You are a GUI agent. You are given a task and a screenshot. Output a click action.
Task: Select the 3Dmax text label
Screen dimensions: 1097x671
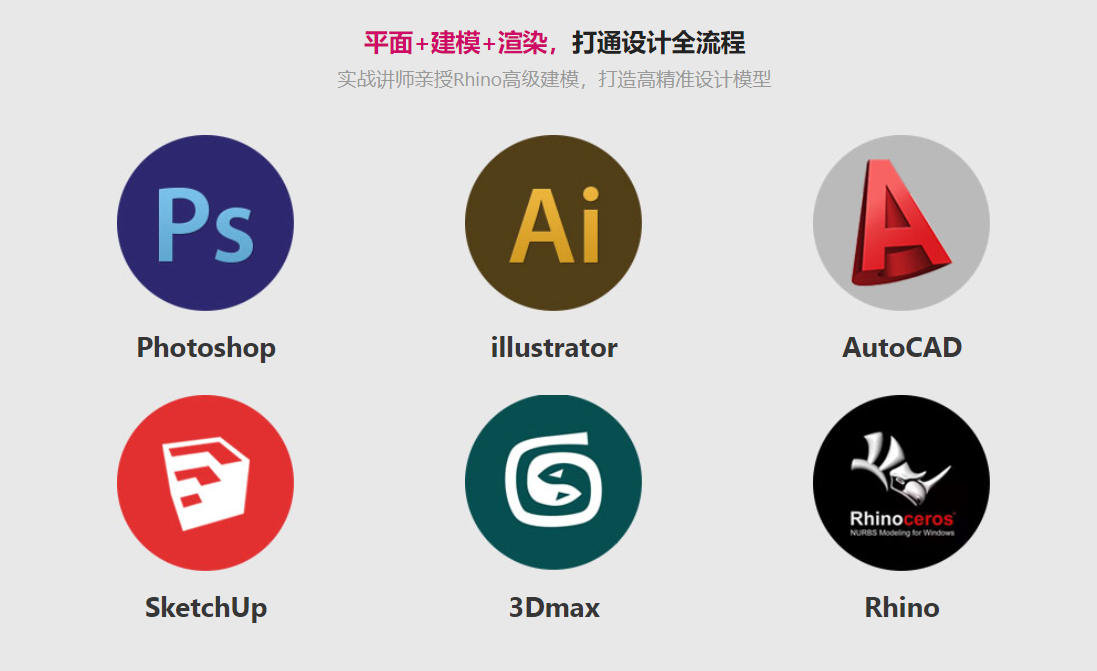pyautogui.click(x=554, y=607)
